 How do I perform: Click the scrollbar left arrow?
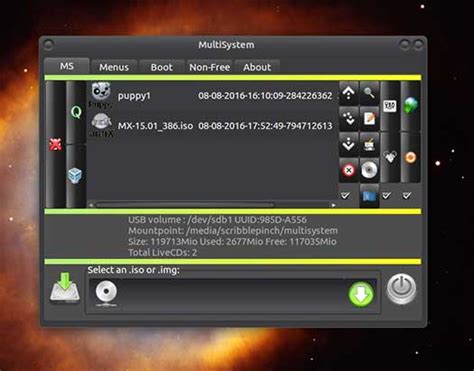point(91,205)
